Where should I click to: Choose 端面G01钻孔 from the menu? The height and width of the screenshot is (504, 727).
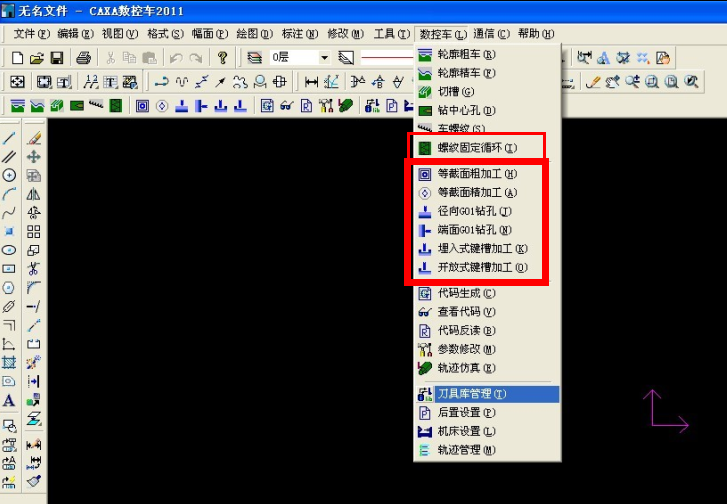pos(487,230)
